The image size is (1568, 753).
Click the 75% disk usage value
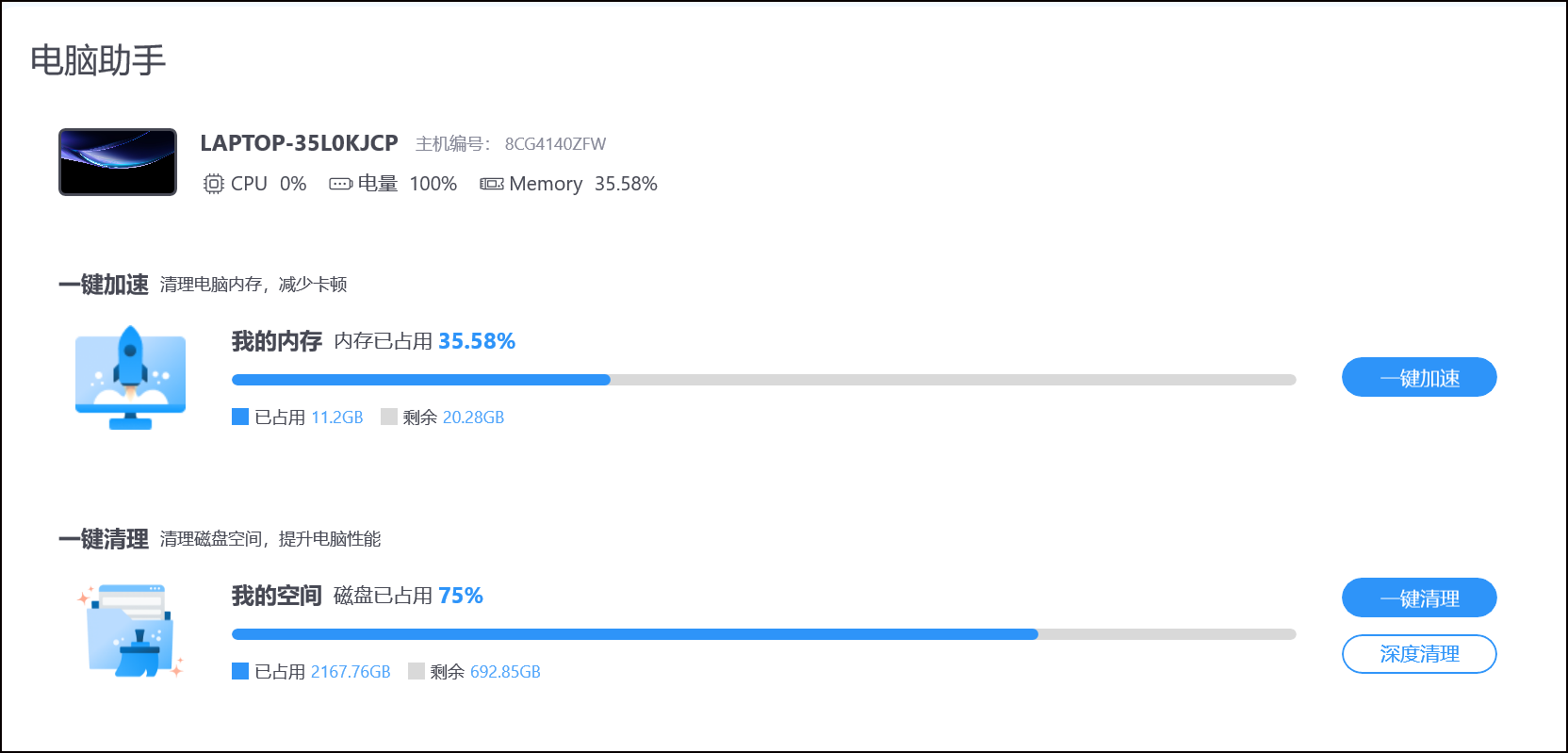tap(461, 596)
